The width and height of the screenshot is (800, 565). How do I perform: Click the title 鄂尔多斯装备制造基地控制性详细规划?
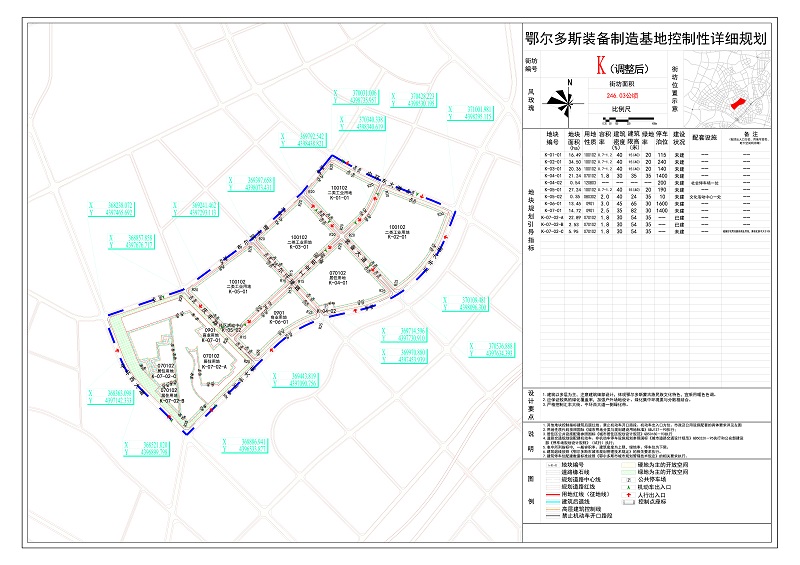click(646, 38)
